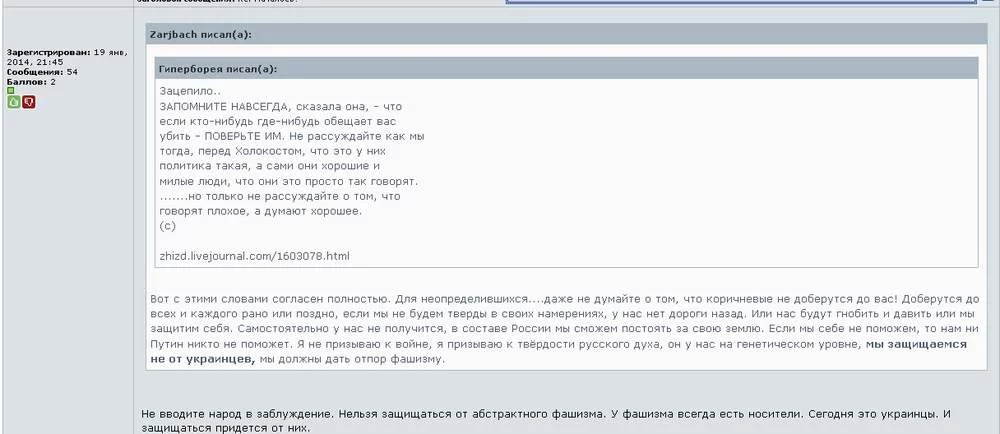Click the 'Сообщения: 54' post count
Screen dimensions: 1000x434
click(x=42, y=72)
